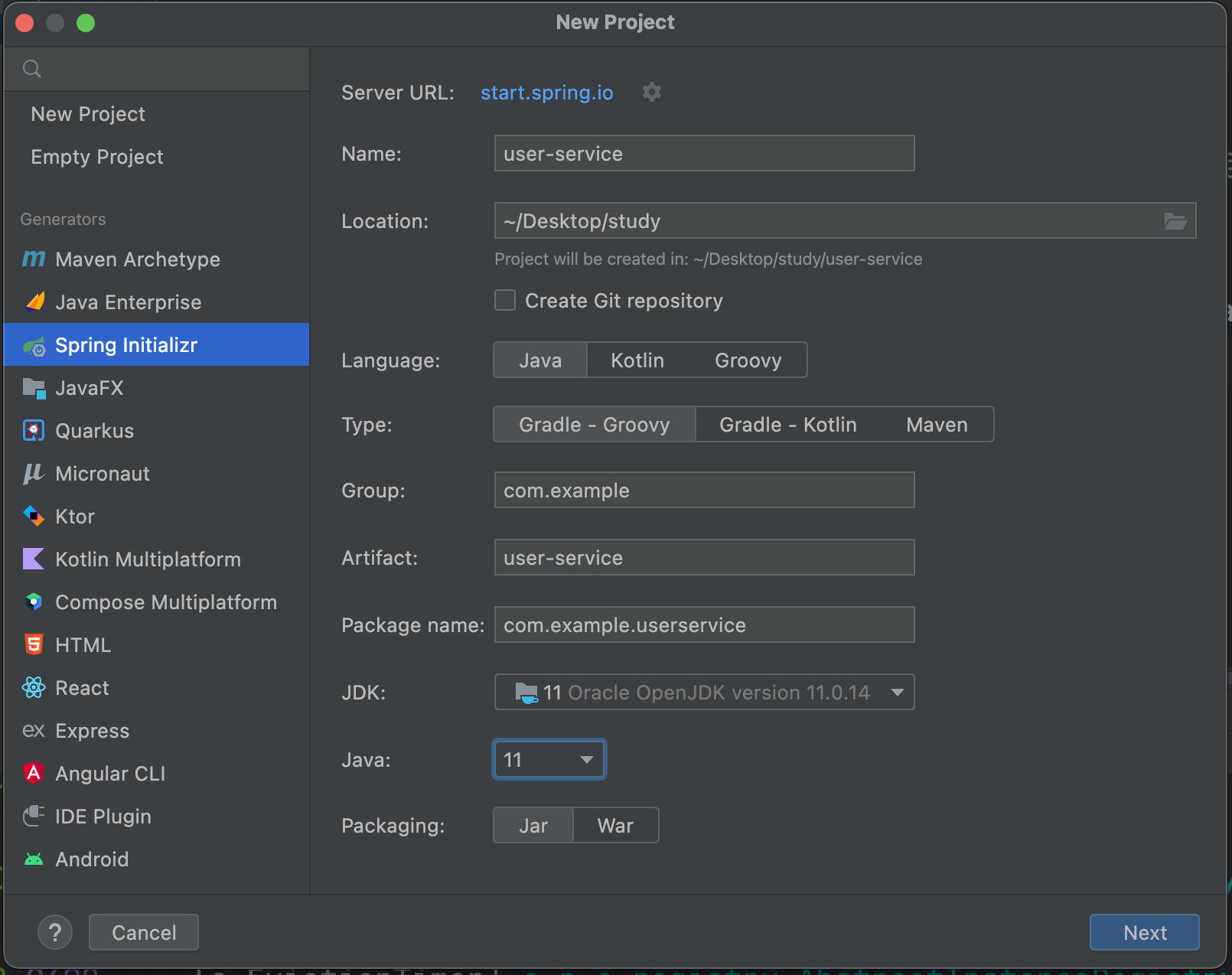Click the search magnifier icon

[x=32, y=69]
